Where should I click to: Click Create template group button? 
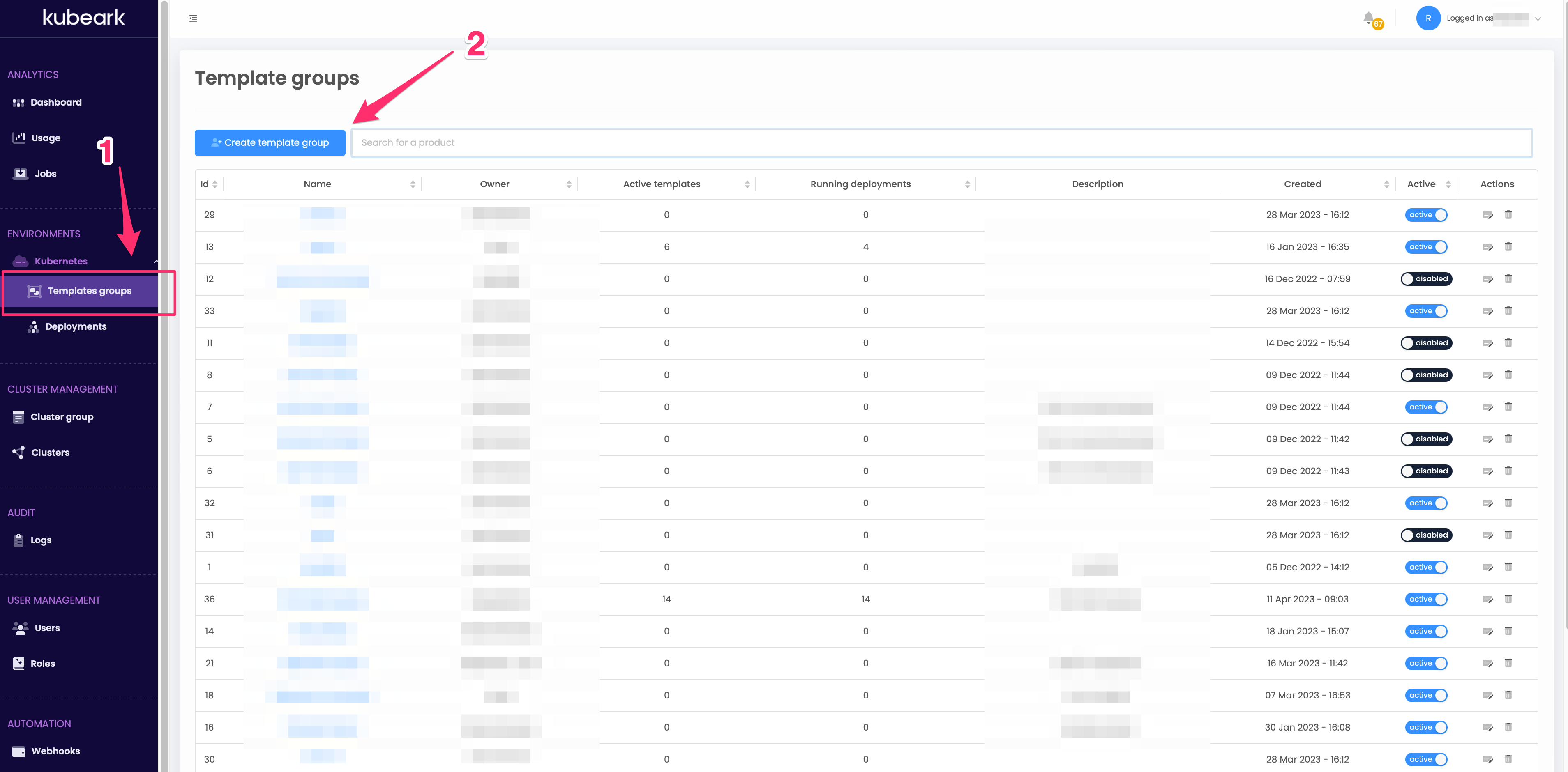[270, 142]
